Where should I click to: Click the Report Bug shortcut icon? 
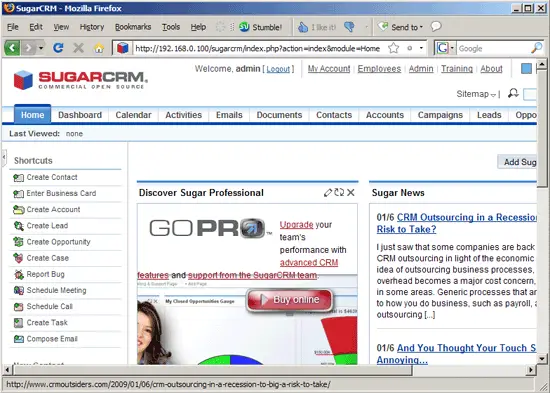pos(19,274)
